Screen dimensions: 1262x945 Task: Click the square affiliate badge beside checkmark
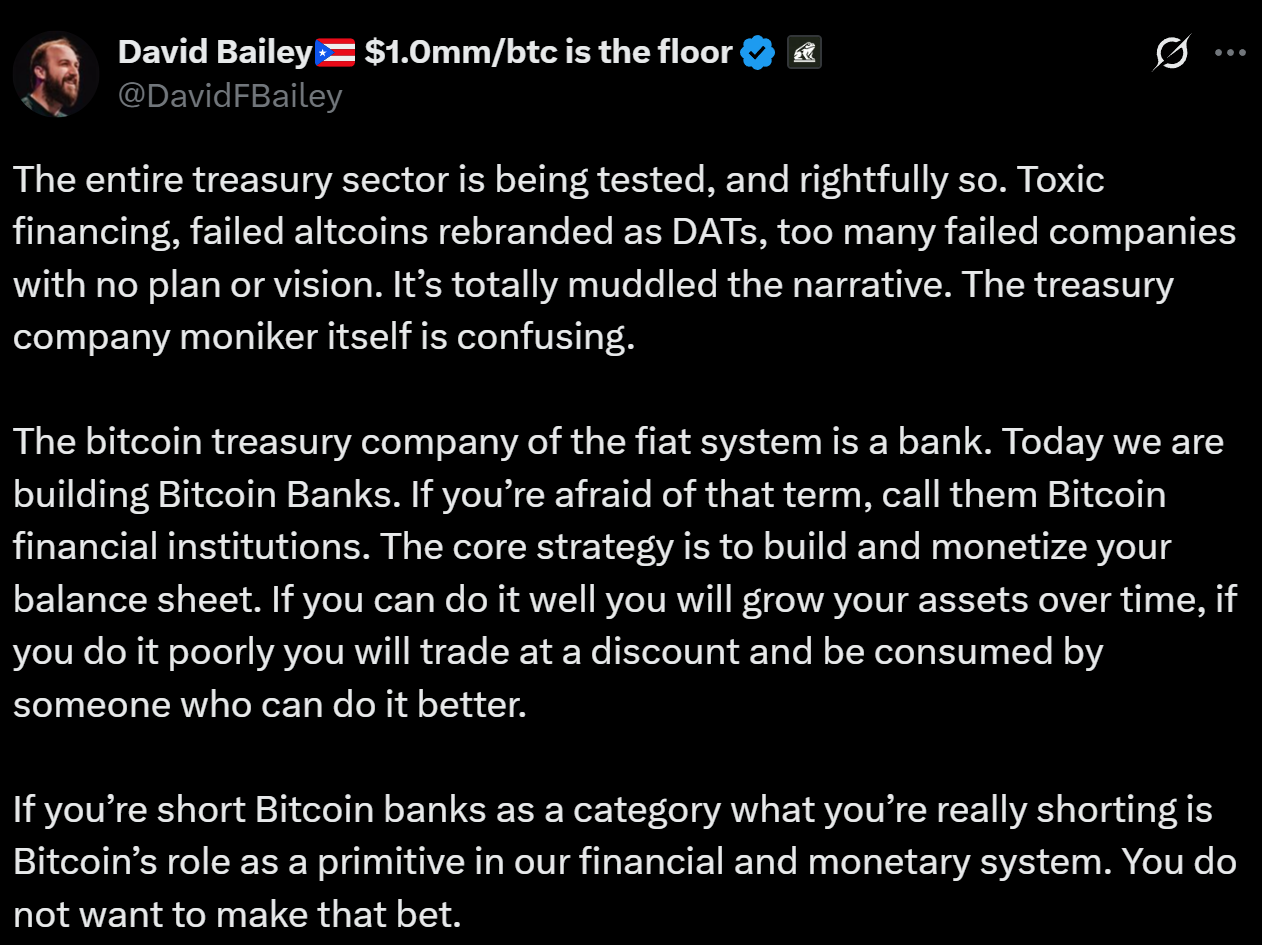point(804,53)
